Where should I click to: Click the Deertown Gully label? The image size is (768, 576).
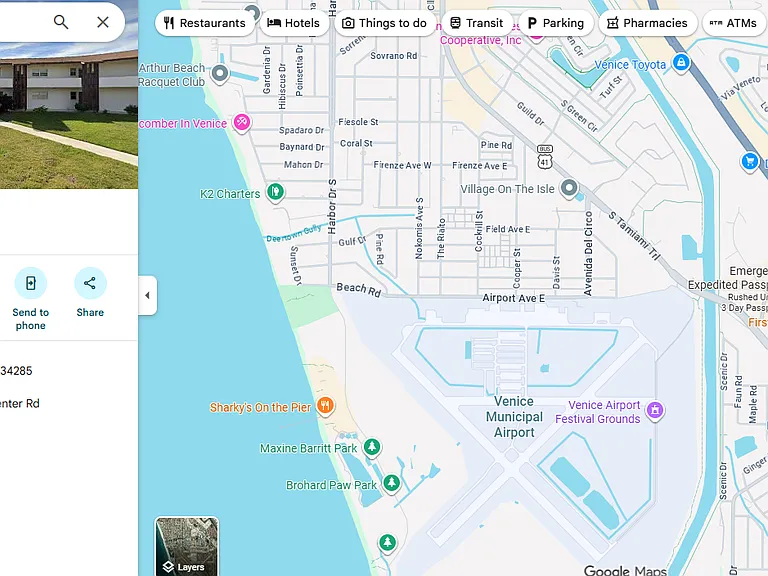tap(294, 233)
